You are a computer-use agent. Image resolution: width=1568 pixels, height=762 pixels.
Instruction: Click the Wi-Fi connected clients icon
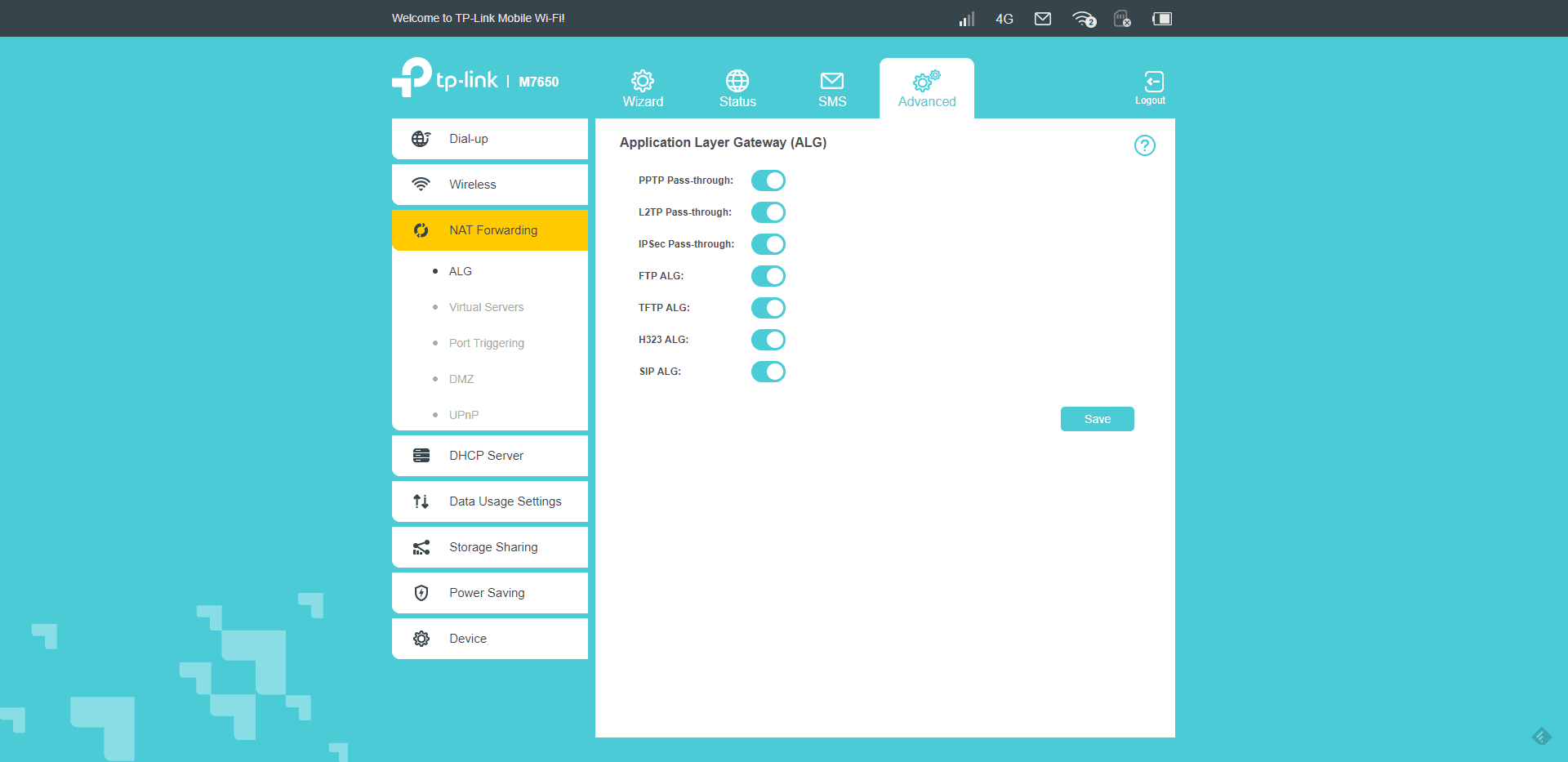pyautogui.click(x=1084, y=19)
